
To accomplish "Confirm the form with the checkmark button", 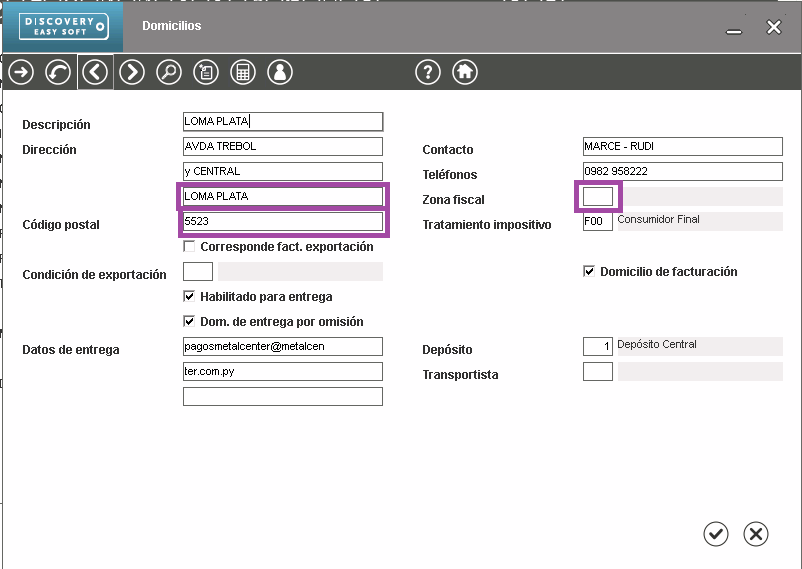I will [x=716, y=534].
